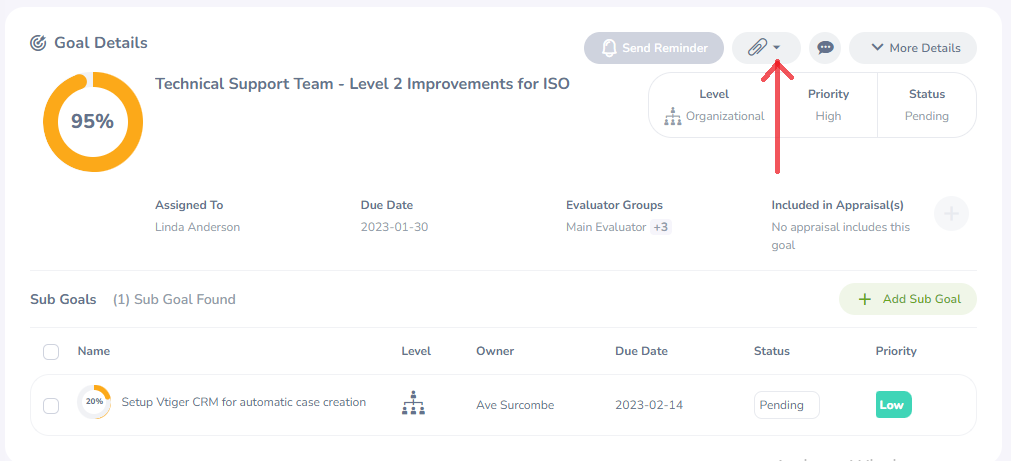Viewport: 1011px width, 461px height.
Task: Expand the More Details section
Action: pyautogui.click(x=913, y=48)
